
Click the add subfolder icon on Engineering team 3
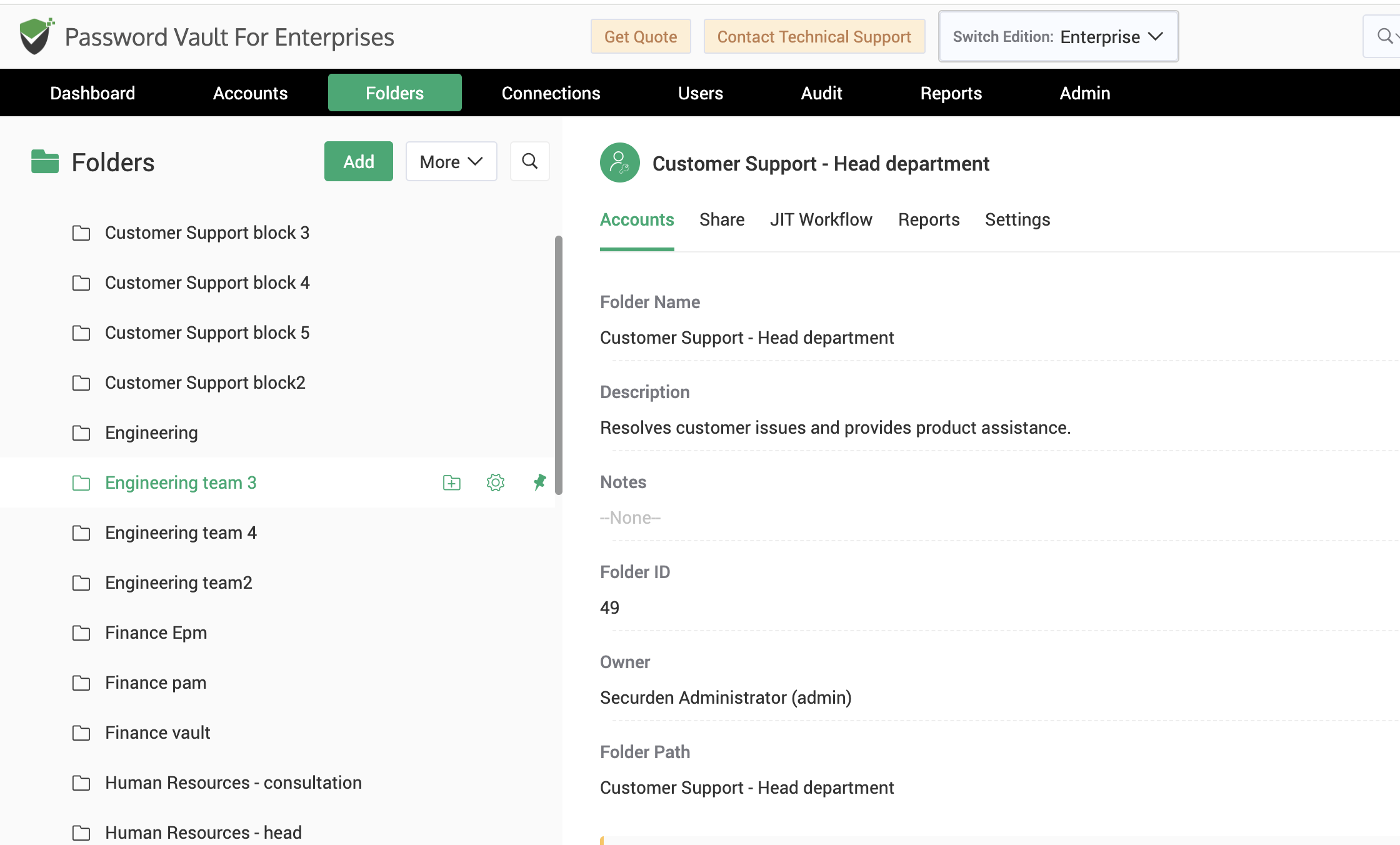coord(452,482)
